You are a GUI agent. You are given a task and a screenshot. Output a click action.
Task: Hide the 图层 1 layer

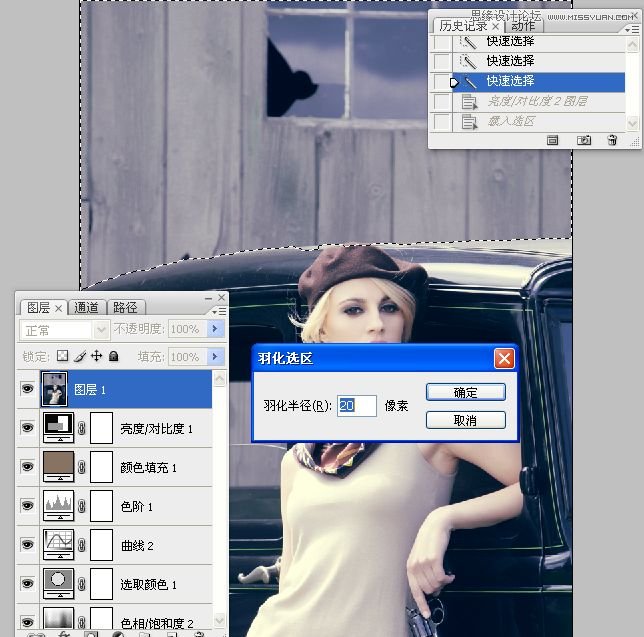[27, 389]
